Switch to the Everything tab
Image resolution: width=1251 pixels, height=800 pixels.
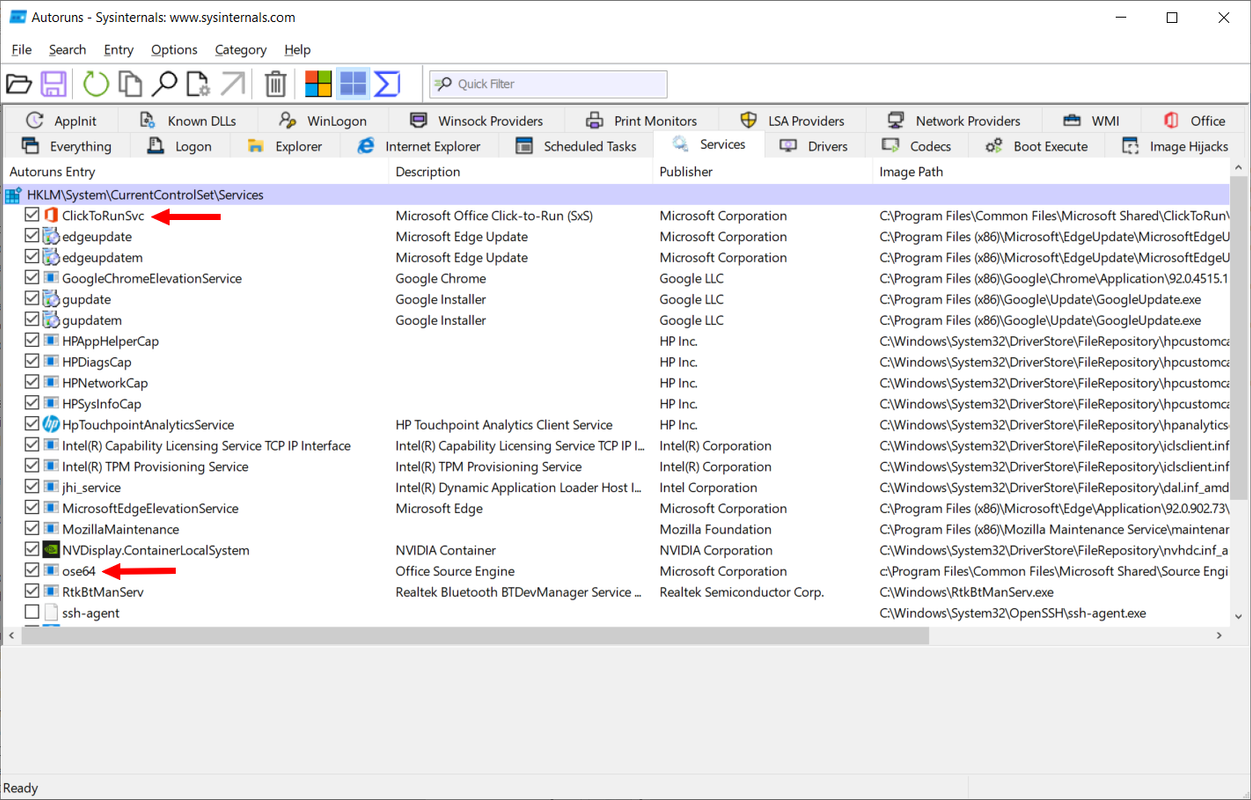(67, 146)
